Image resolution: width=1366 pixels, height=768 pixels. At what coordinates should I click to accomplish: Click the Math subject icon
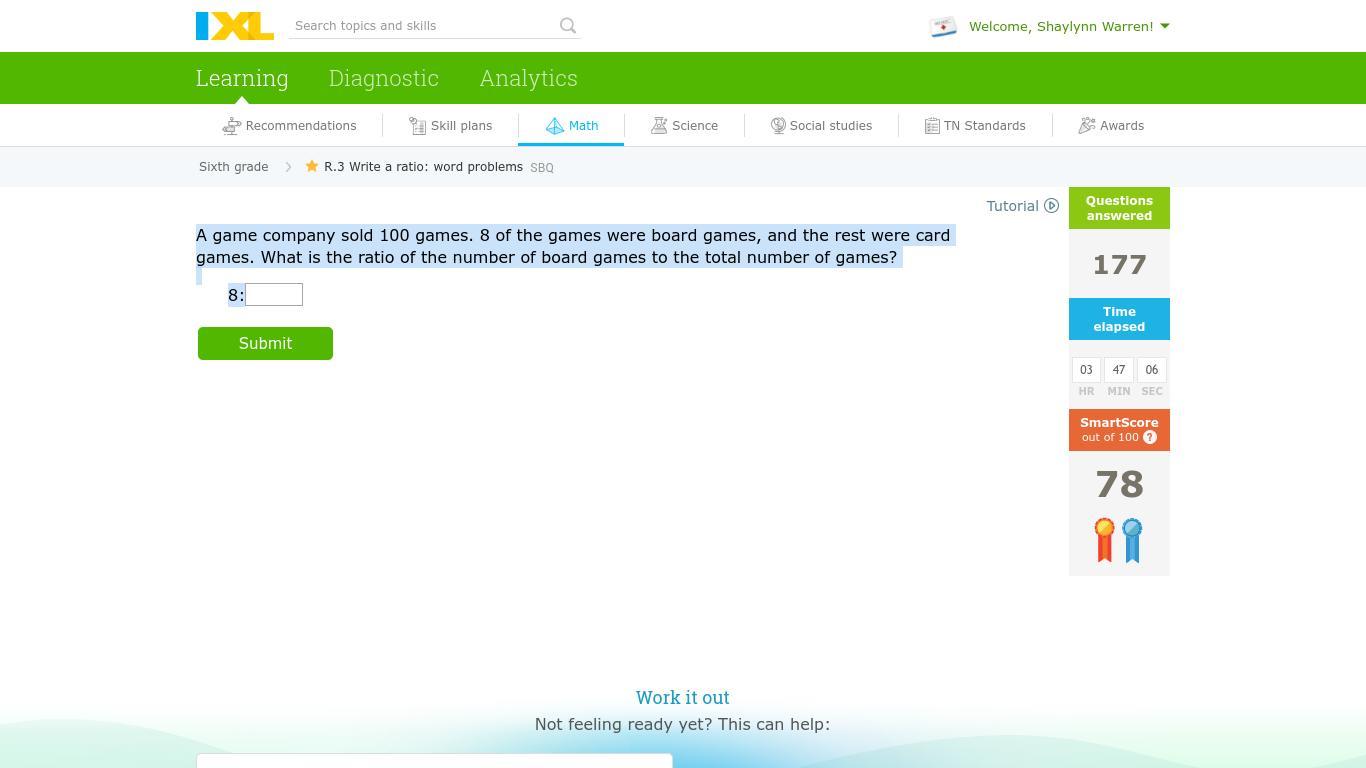click(x=555, y=126)
